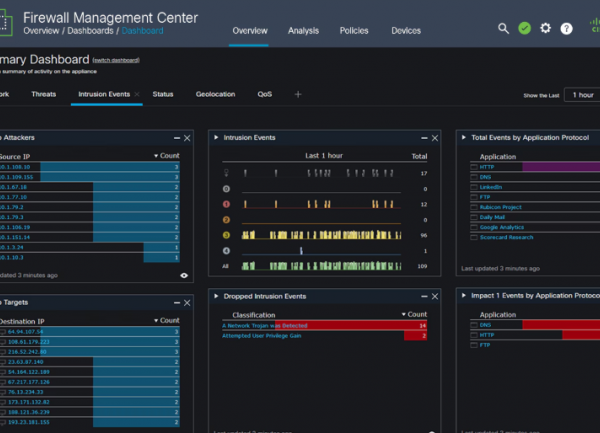Click the switch dashboard link

[x=116, y=60]
